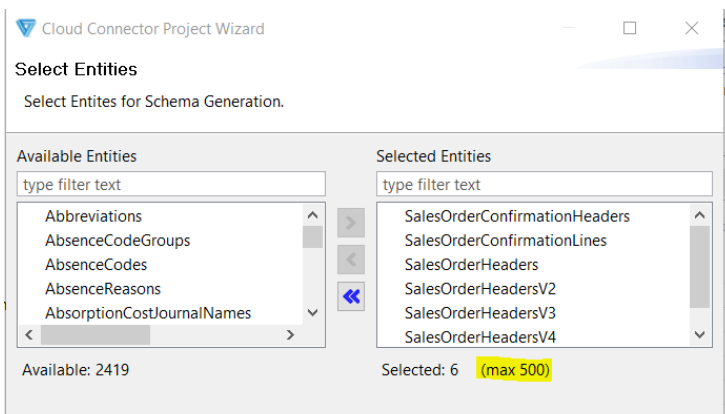Select Abbreviations in Available Entities
The height and width of the screenshot is (414, 725).
[93, 216]
